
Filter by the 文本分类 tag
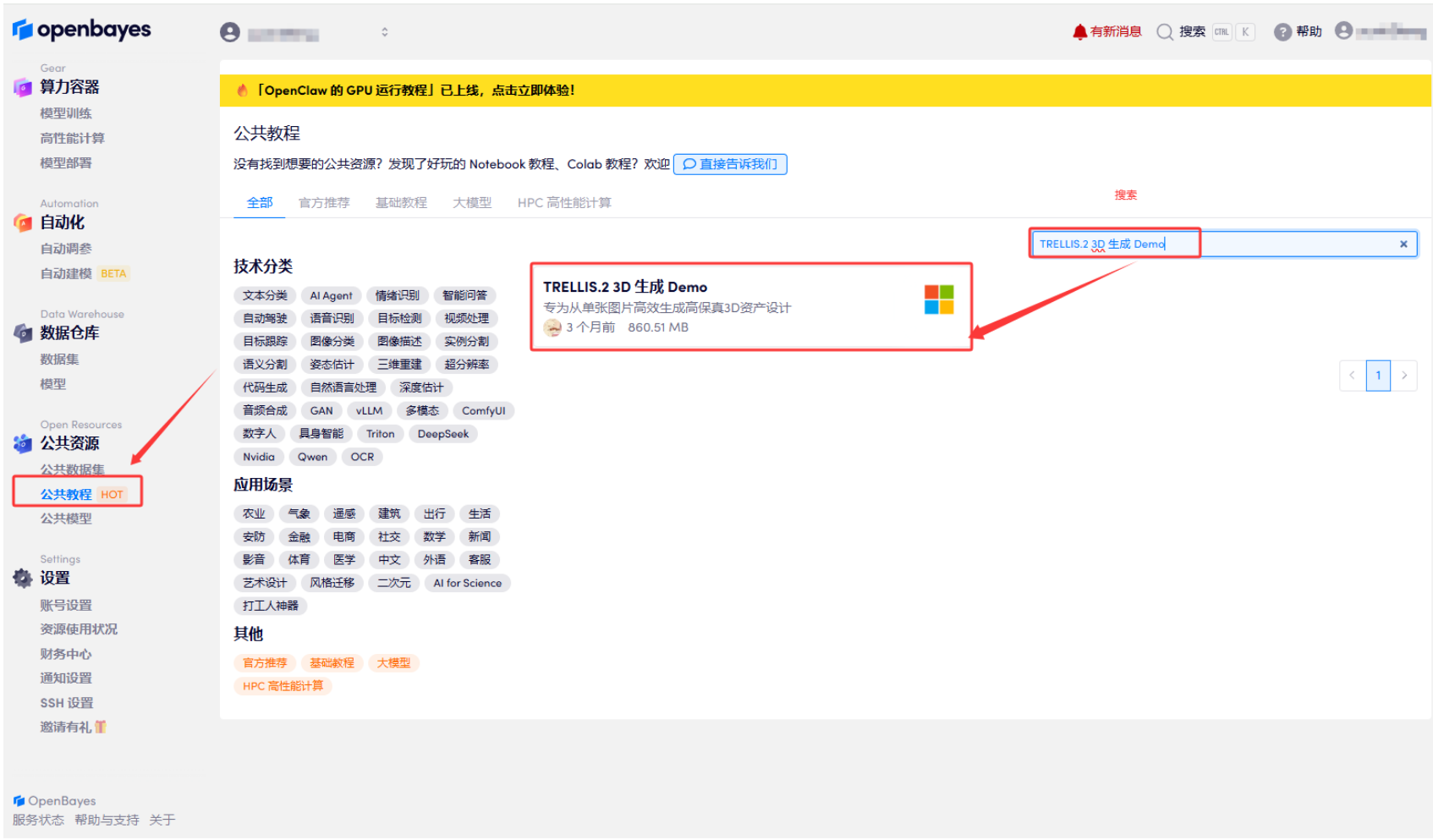coord(265,296)
